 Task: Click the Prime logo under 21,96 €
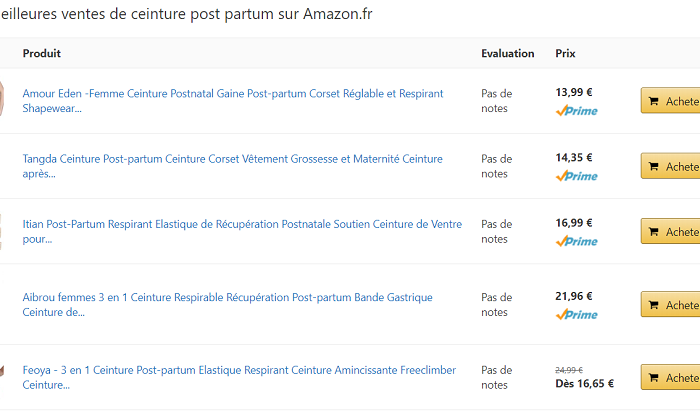pos(576,314)
